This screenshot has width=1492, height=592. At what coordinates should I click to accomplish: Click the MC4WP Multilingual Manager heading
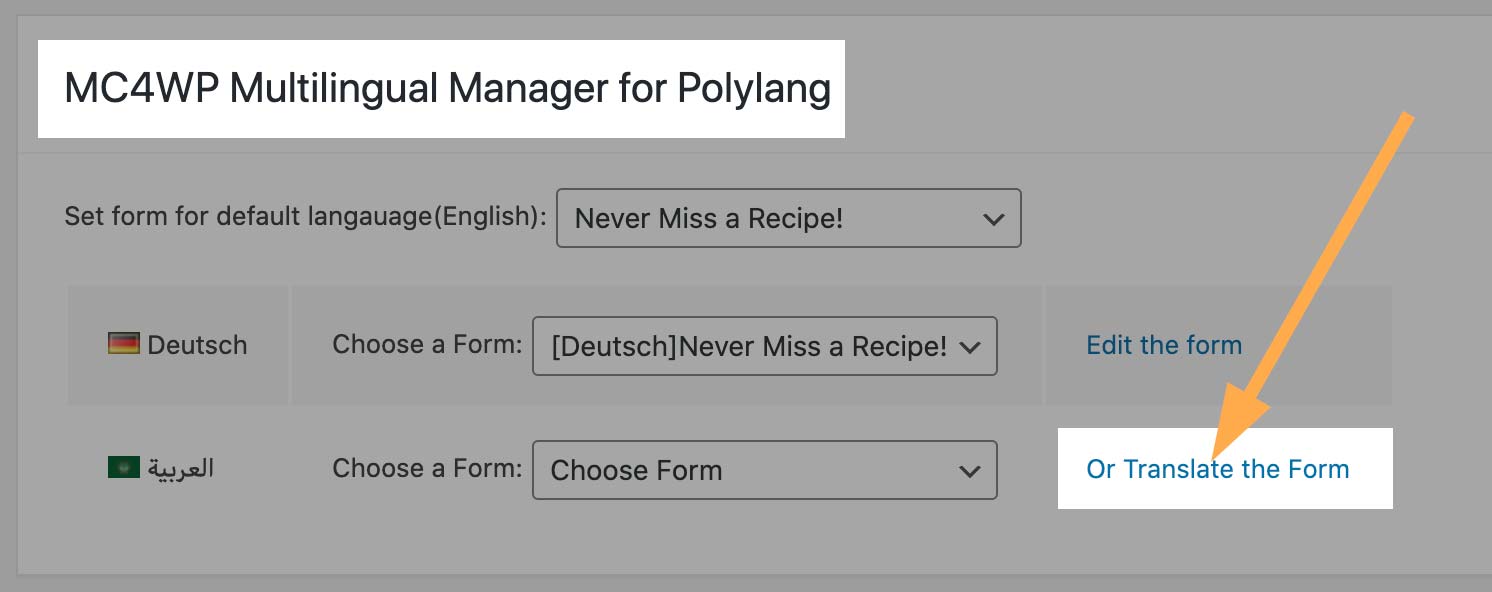click(x=447, y=89)
